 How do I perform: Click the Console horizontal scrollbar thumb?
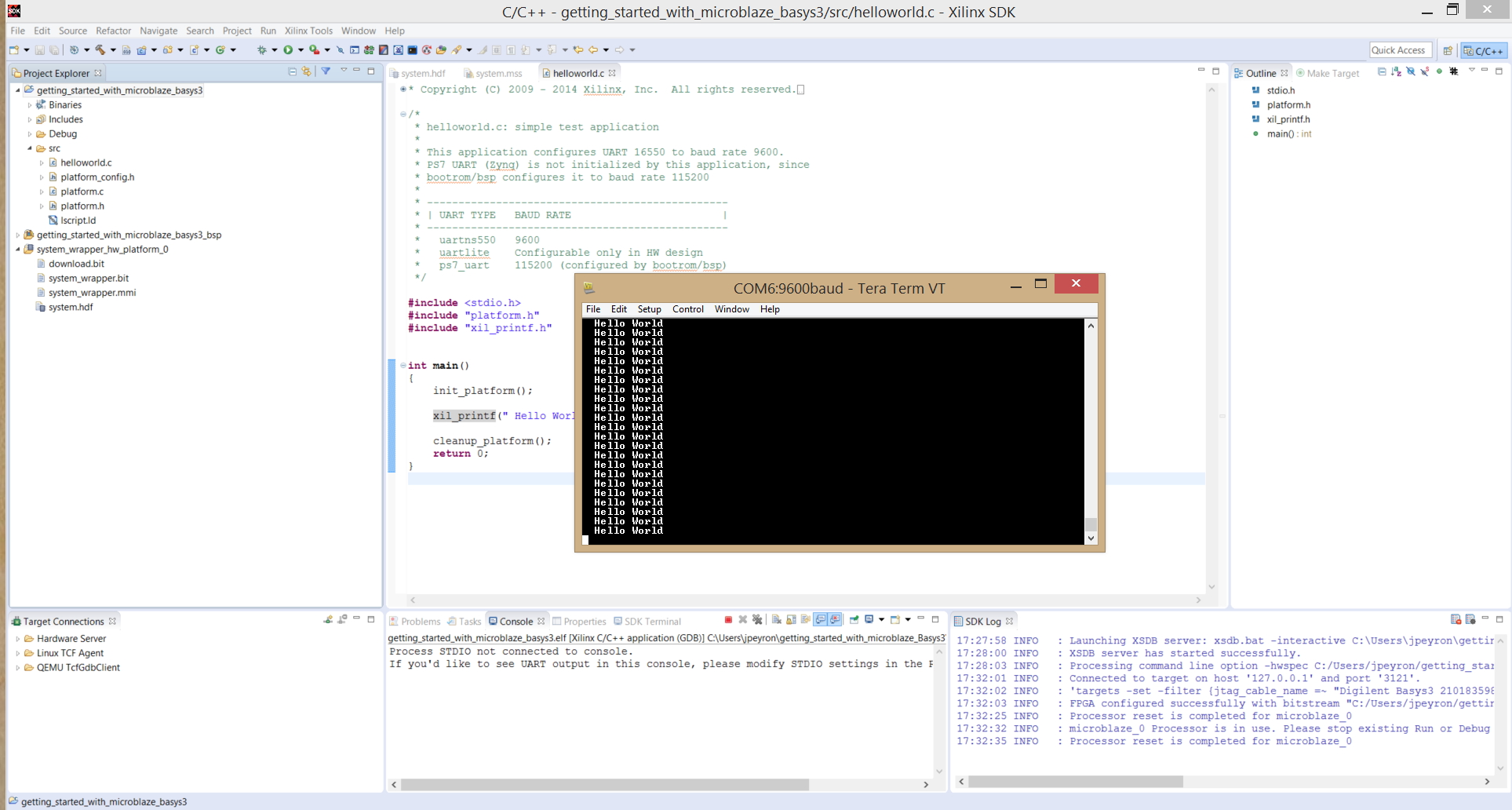pyautogui.click(x=604, y=784)
